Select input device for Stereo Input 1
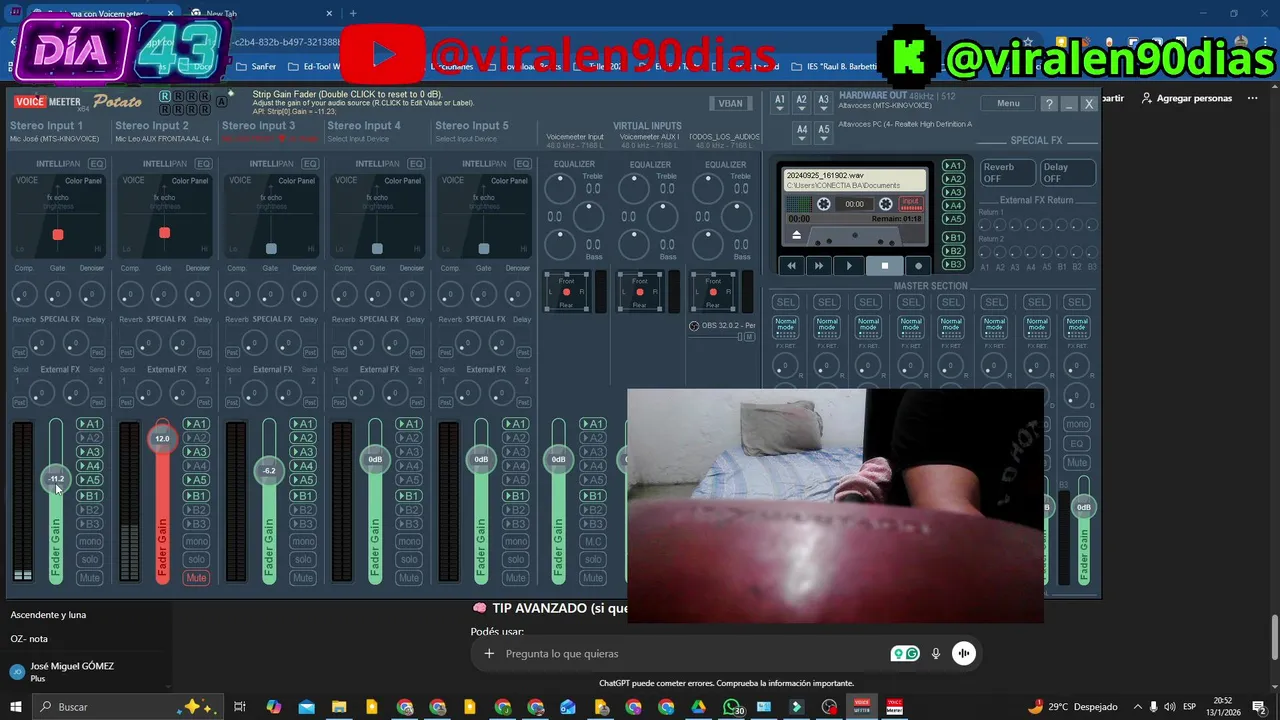1280x720 pixels. [55, 139]
